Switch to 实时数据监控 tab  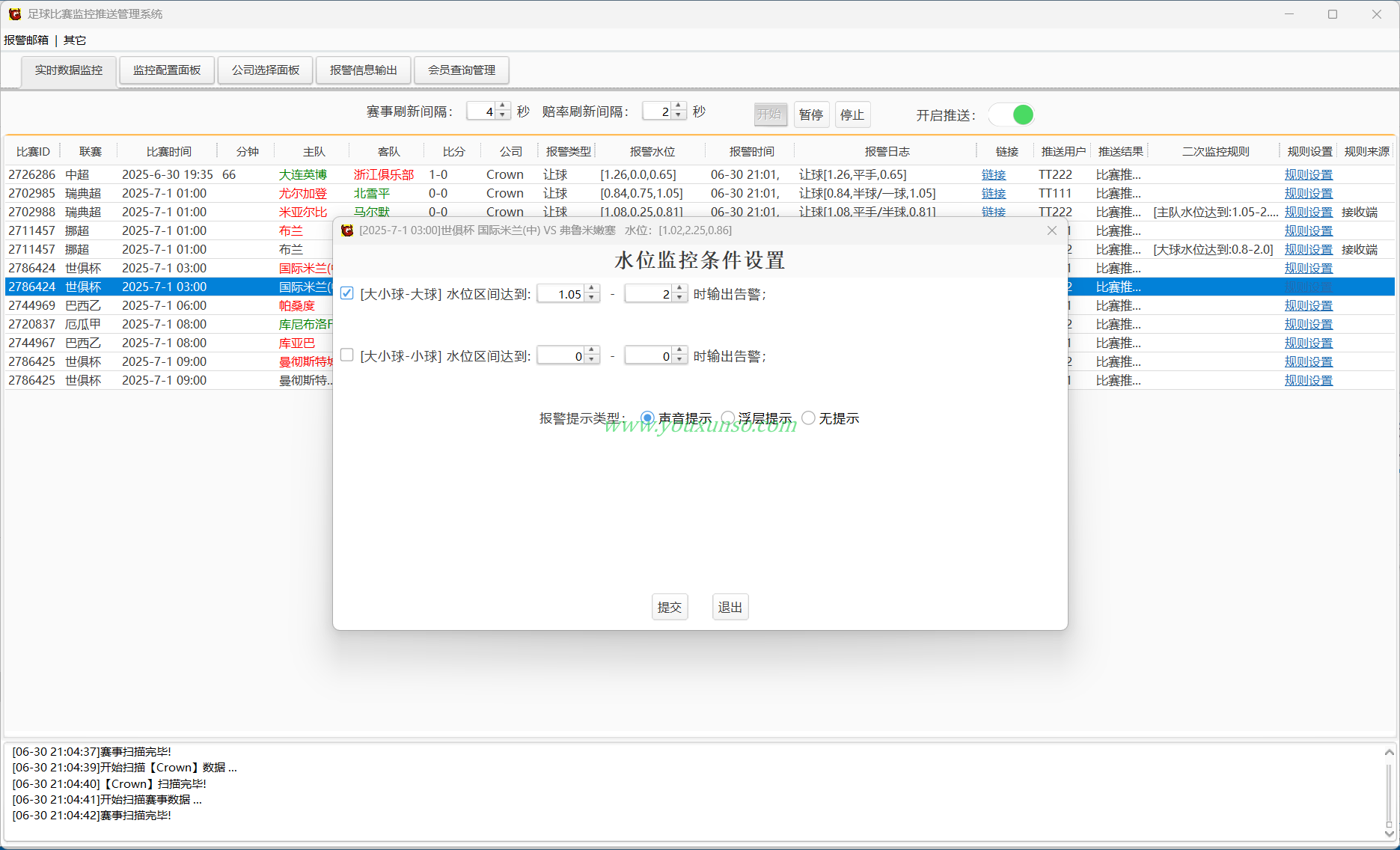(x=69, y=70)
